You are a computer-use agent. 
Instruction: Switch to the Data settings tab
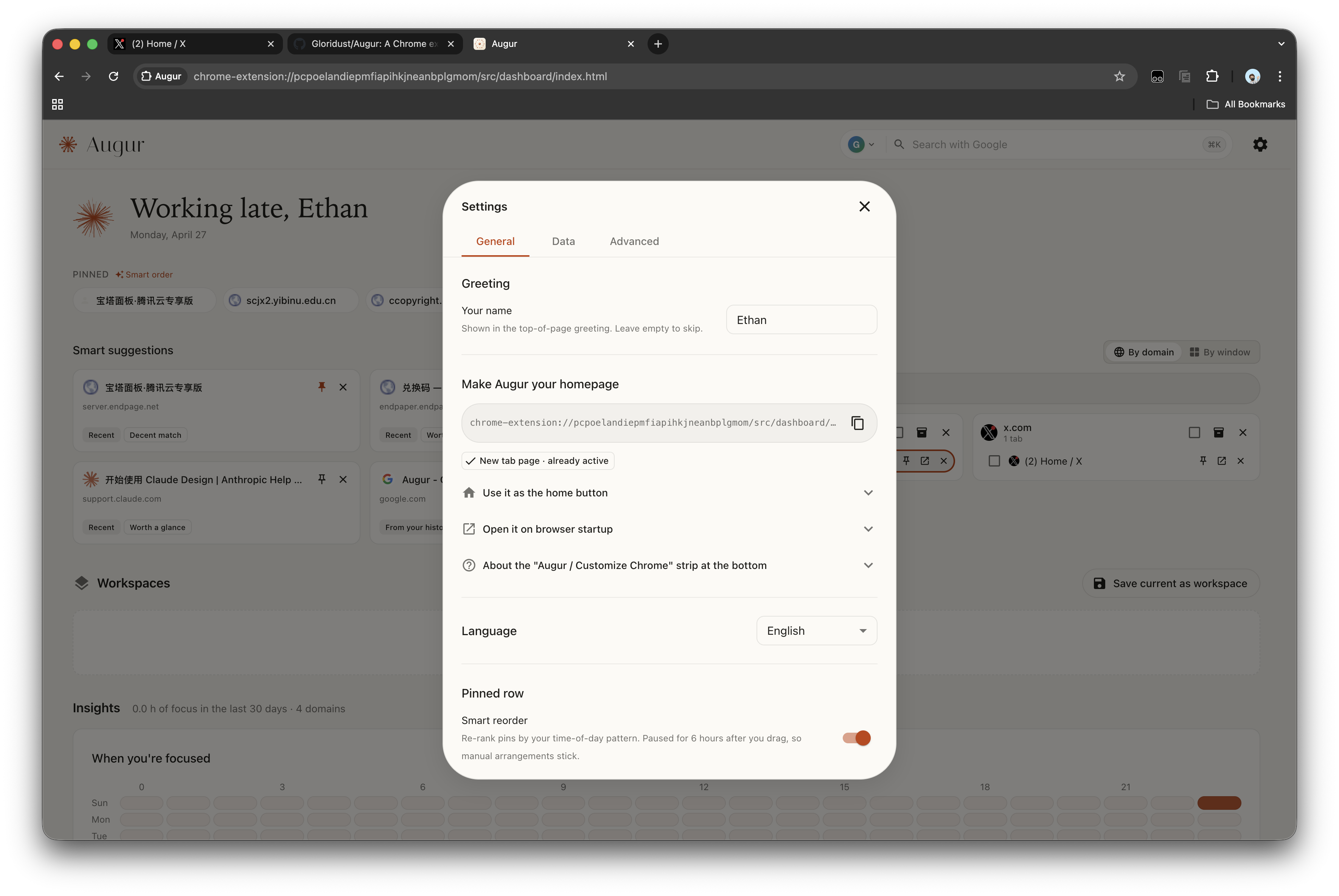[x=563, y=241]
